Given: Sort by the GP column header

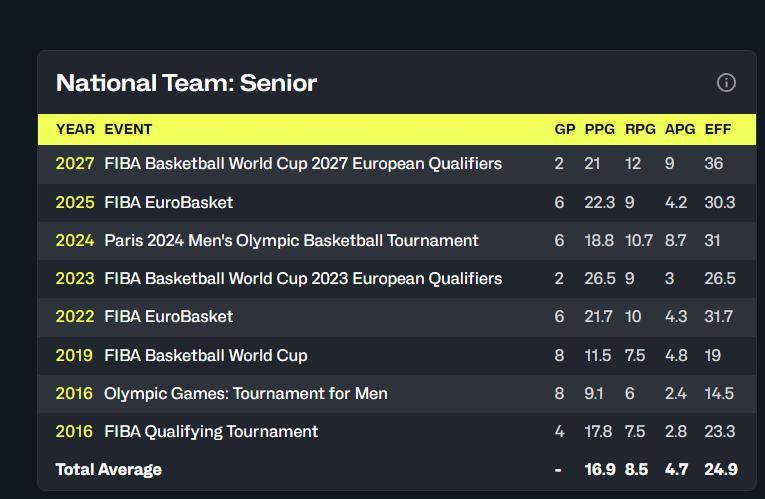Looking at the screenshot, I should pos(564,129).
